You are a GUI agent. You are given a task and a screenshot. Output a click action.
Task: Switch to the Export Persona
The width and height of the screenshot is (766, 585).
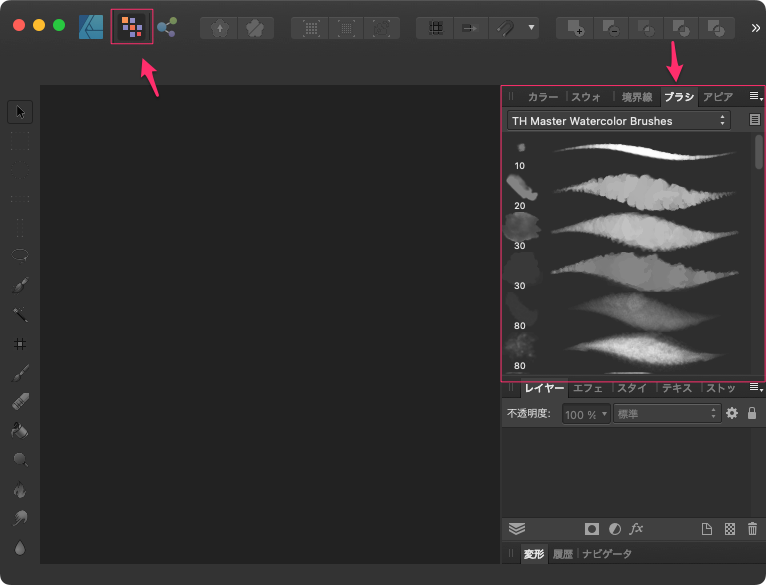pos(167,27)
